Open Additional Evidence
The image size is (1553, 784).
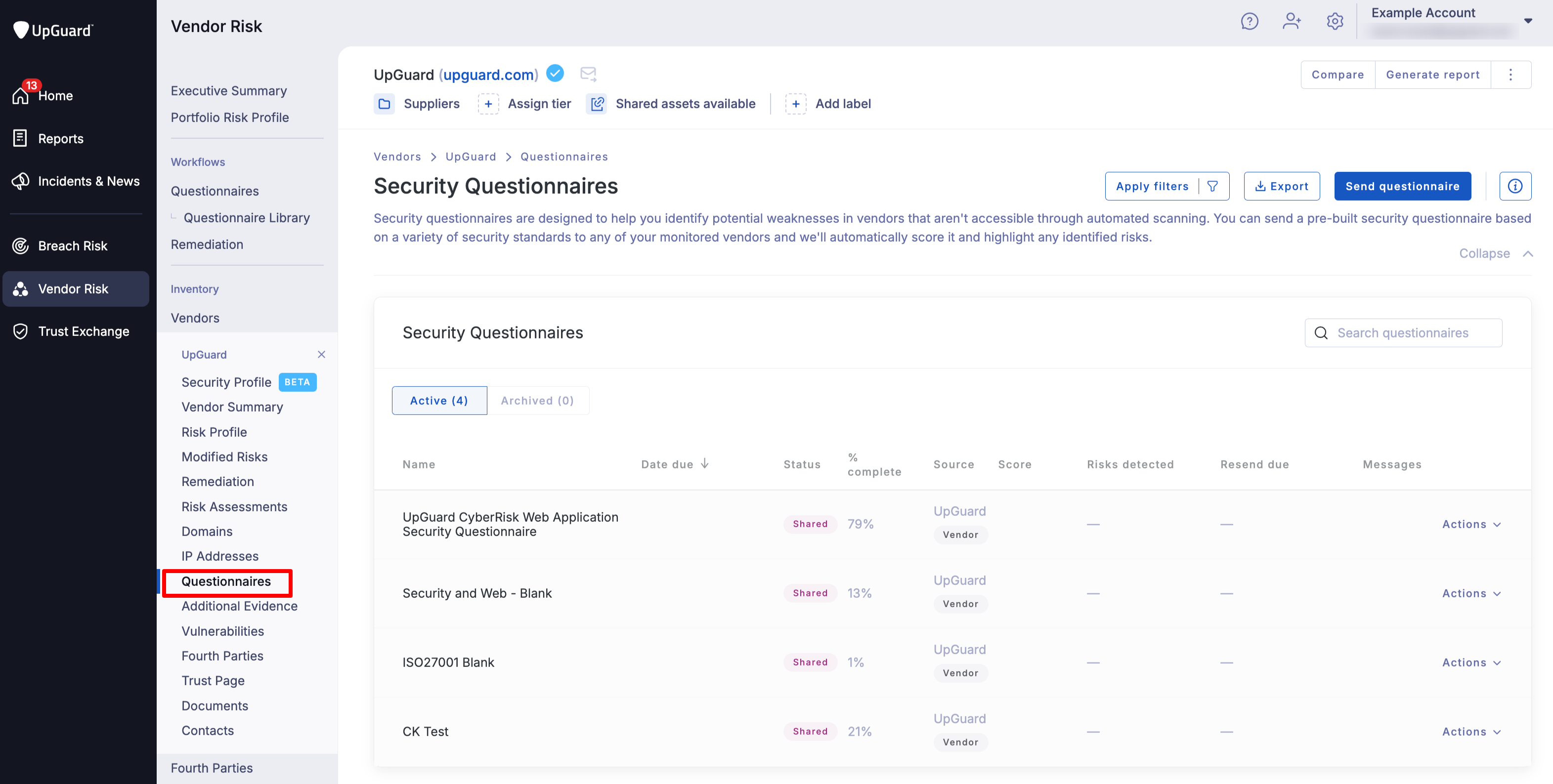tap(239, 606)
